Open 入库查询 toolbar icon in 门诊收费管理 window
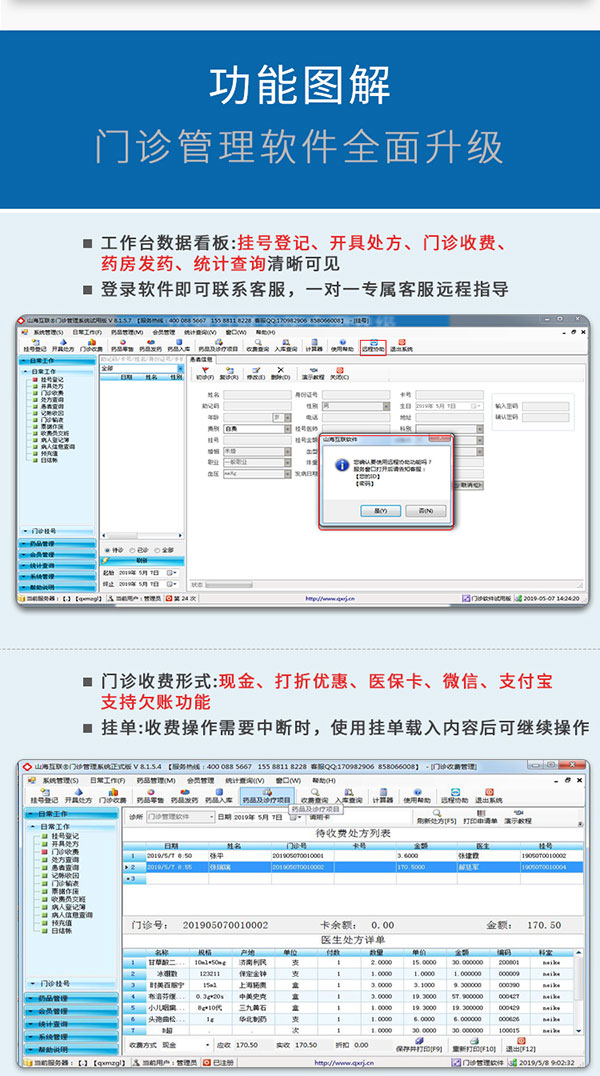Viewport: 600px width, 1076px height. 348,796
